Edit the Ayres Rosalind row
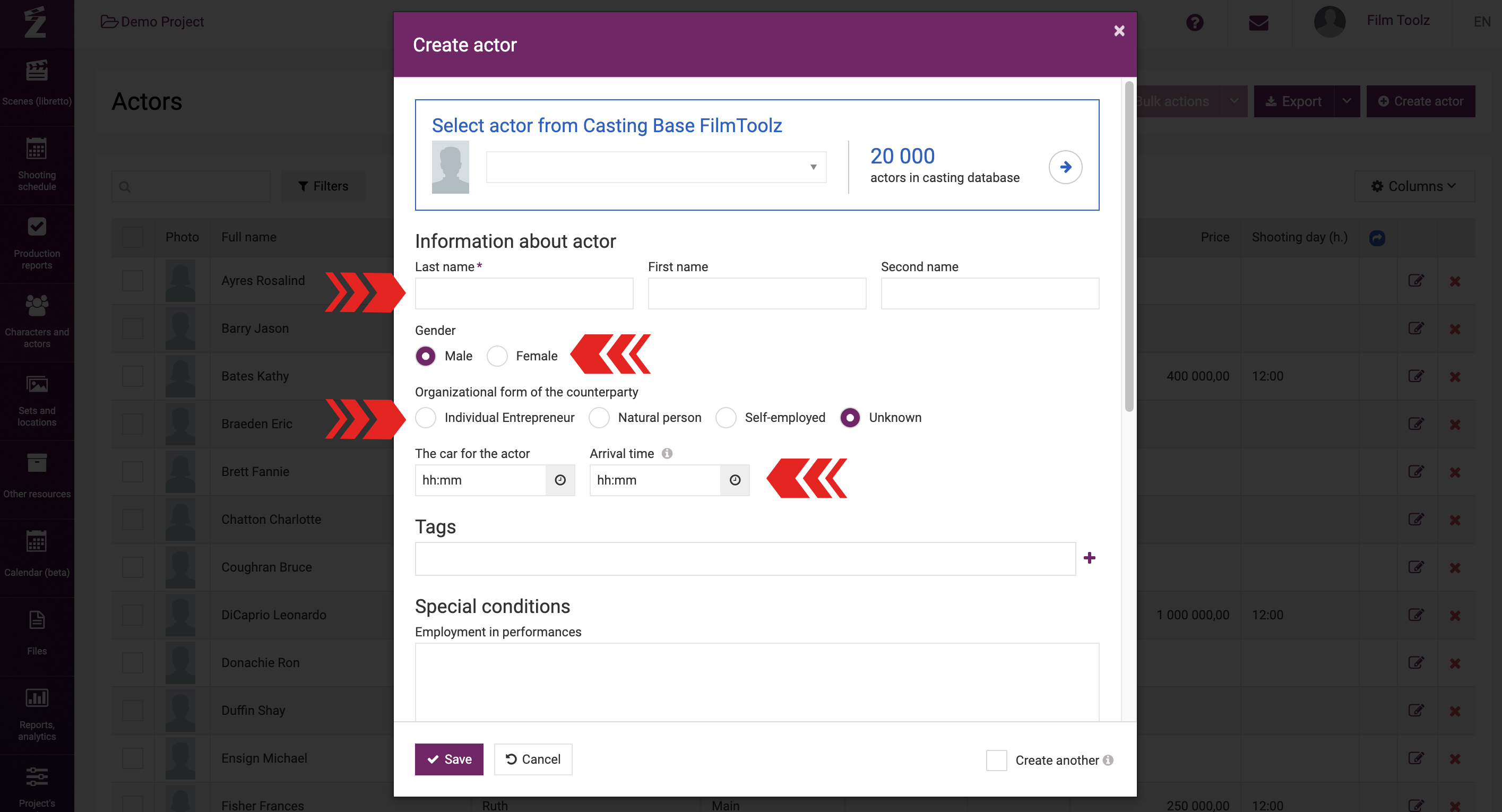 point(1415,281)
